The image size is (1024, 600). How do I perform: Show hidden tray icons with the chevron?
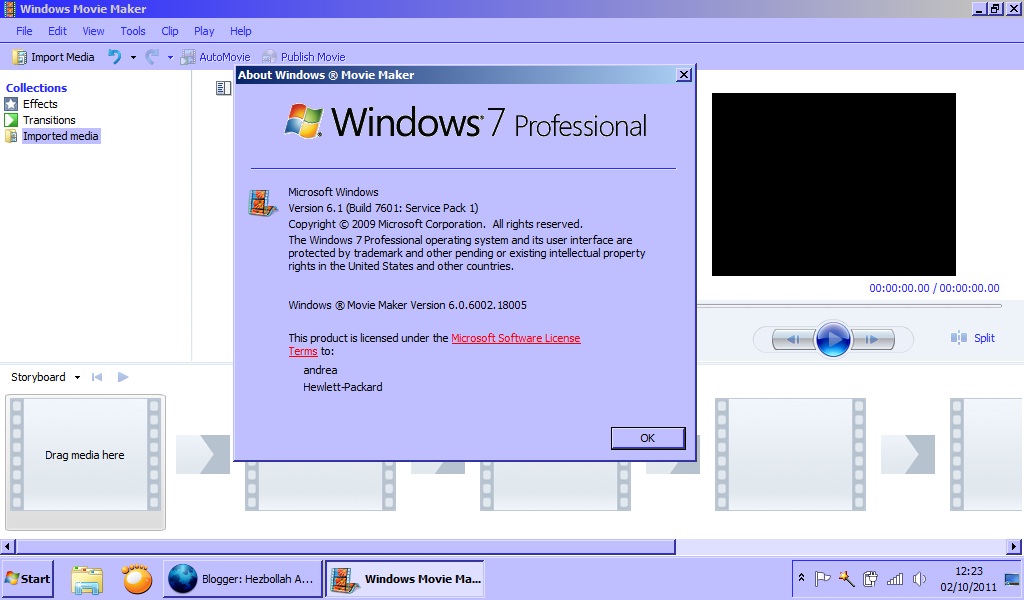801,578
